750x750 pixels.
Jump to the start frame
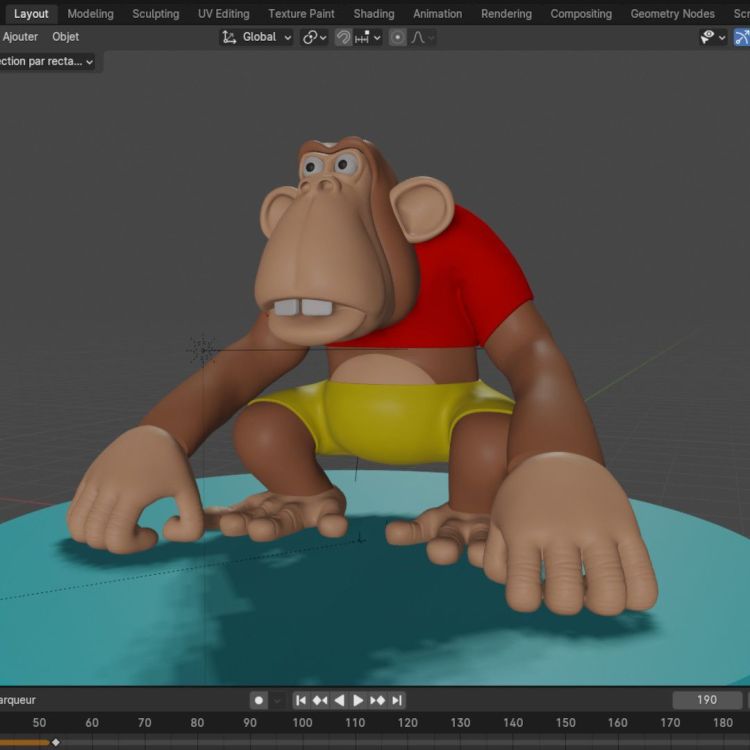(301, 700)
